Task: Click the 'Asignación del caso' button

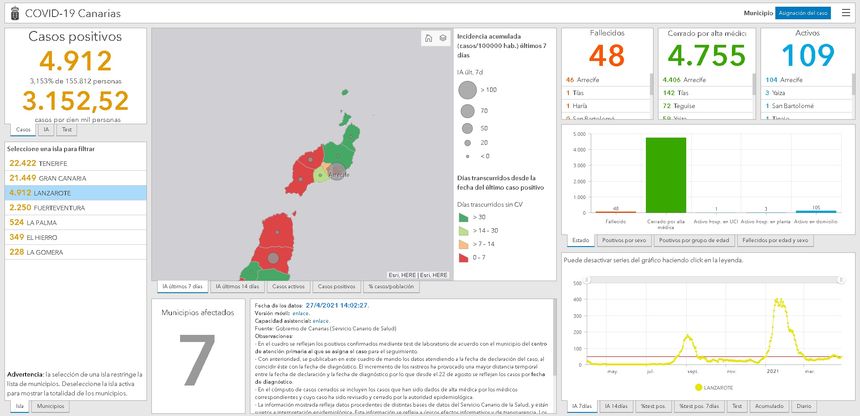Action: (x=803, y=13)
